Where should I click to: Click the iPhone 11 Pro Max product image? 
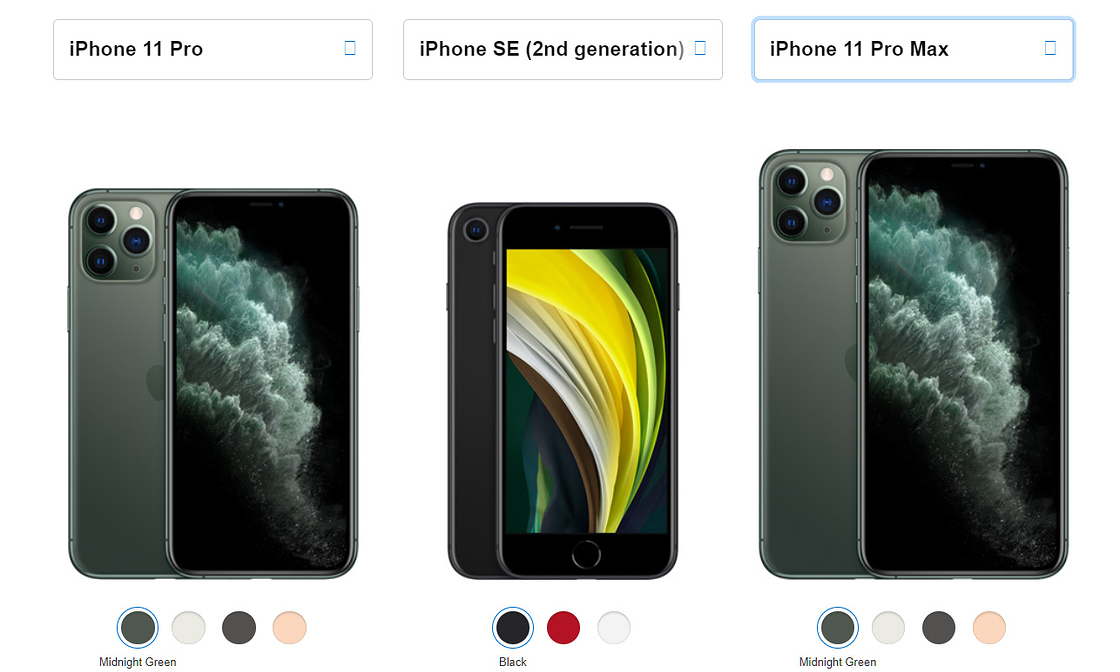914,364
